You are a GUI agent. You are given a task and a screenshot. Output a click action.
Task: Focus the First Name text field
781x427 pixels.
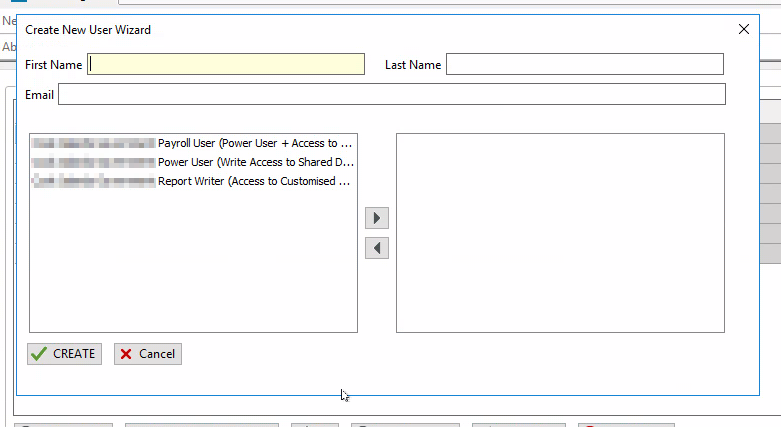(x=227, y=64)
